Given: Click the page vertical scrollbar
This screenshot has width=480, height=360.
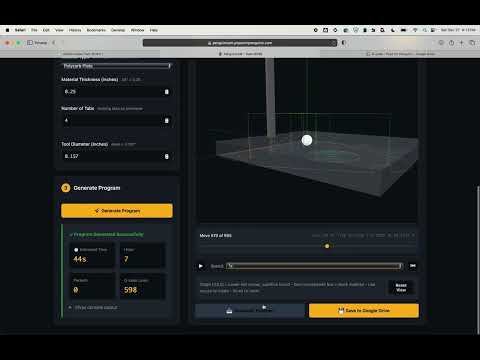Looking at the screenshot, I should tap(478, 260).
